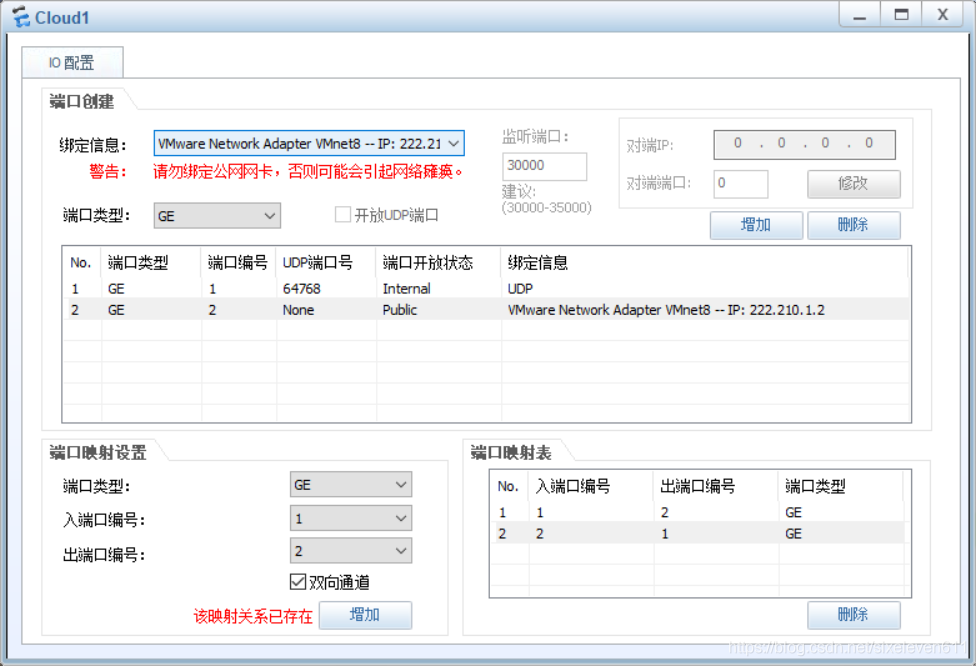Click the 监听端口 field showing 30000

[544, 166]
